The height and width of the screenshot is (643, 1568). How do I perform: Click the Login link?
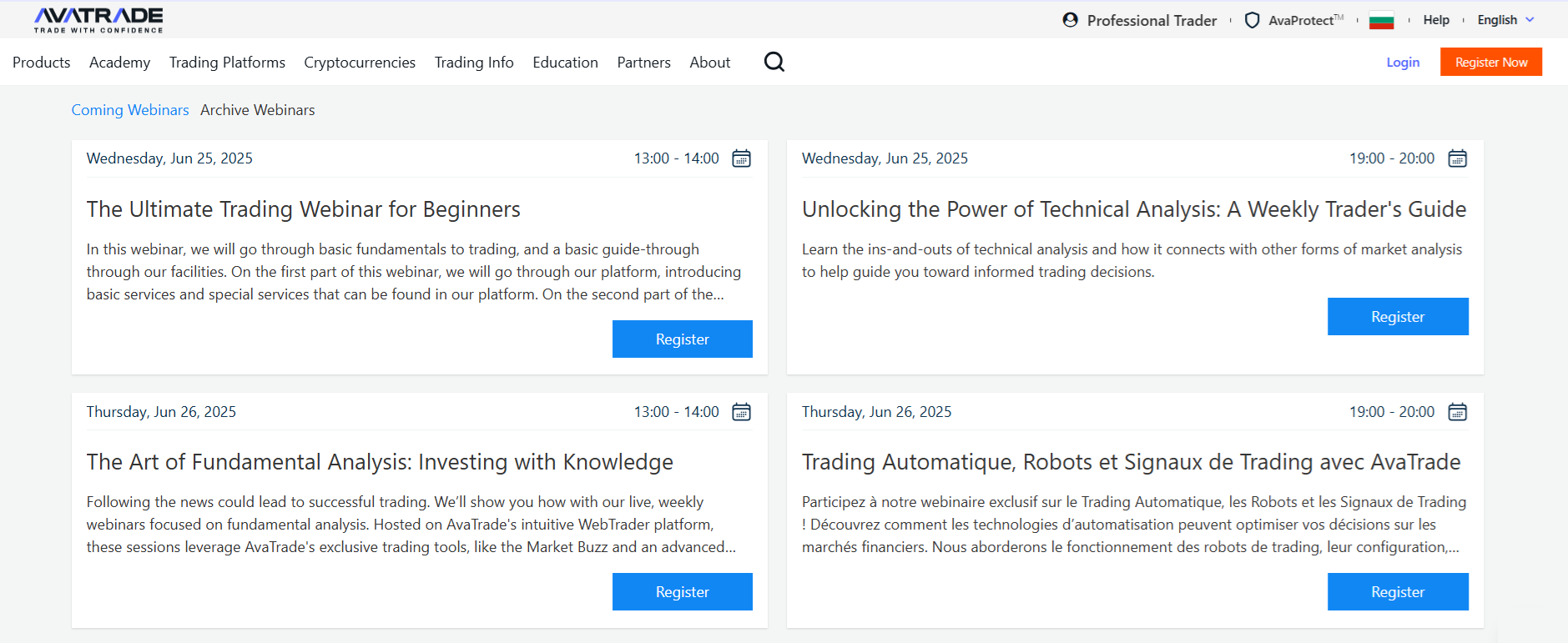tap(1403, 63)
